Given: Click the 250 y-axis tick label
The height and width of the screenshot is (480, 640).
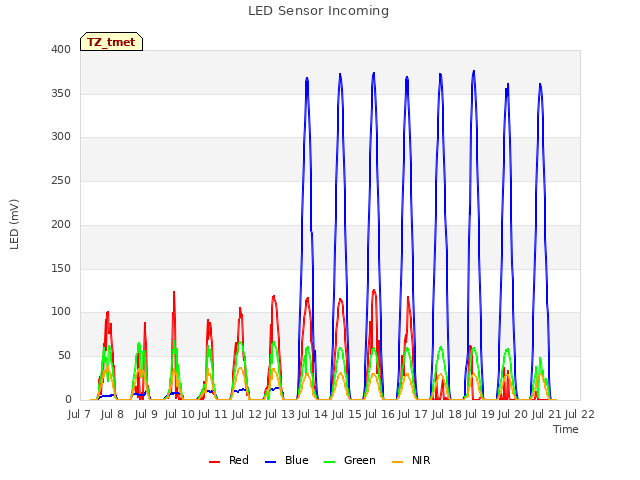Looking at the screenshot, I should pyautogui.click(x=61, y=180).
